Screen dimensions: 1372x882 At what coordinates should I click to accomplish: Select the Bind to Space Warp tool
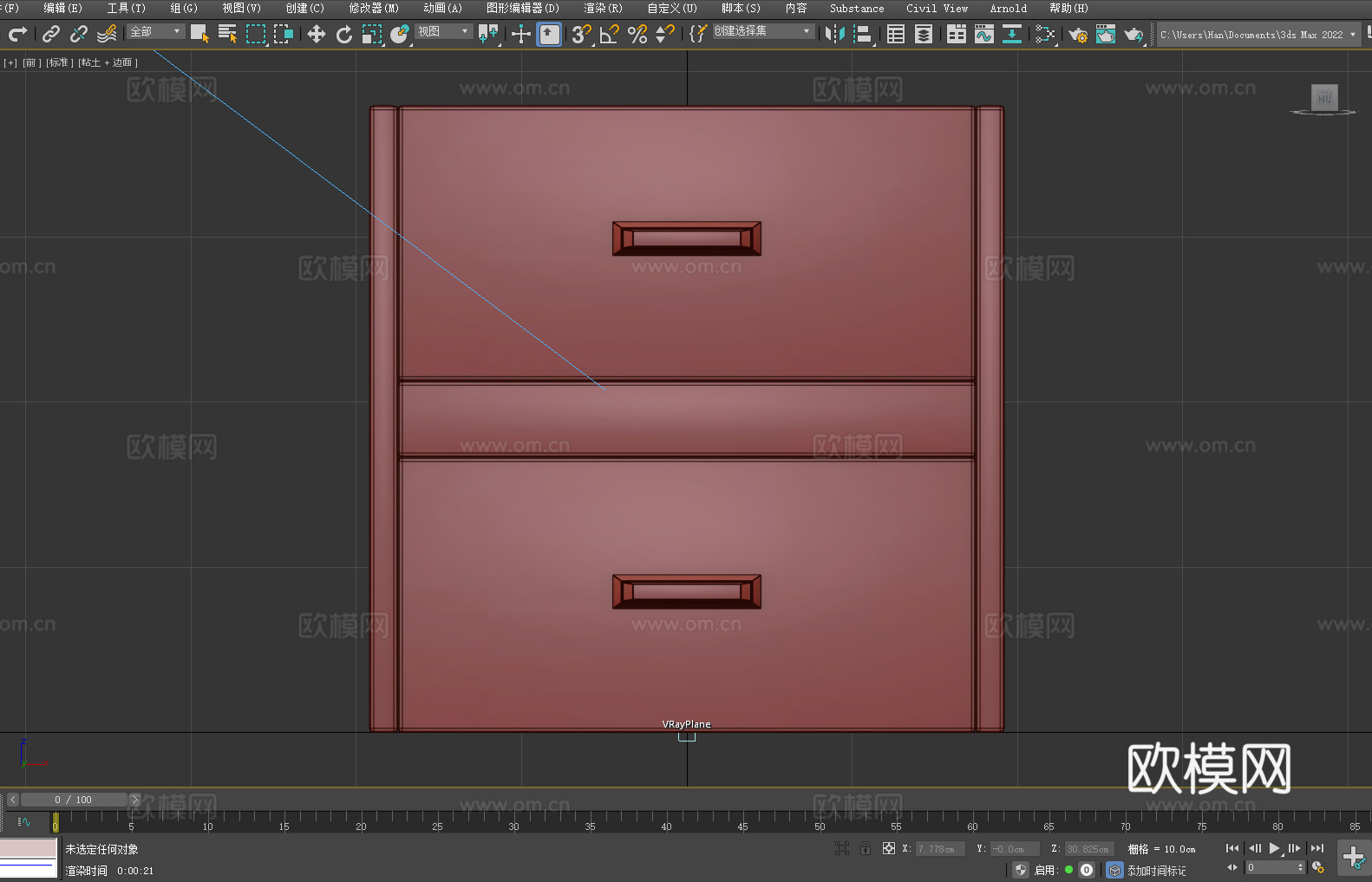pos(107,34)
